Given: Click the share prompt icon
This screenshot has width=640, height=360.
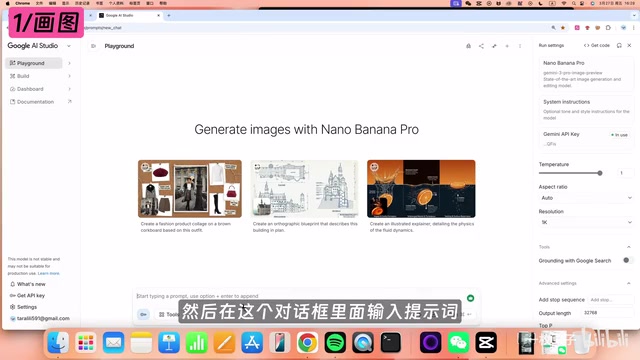Looking at the screenshot, I should 481,46.
